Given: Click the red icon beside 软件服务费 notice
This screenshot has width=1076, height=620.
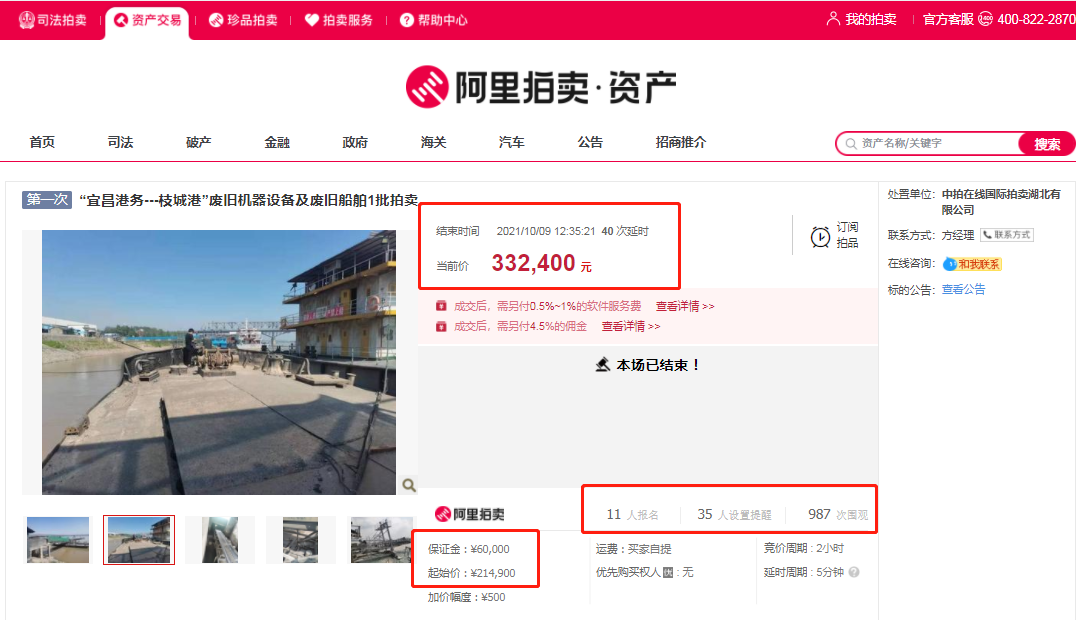Looking at the screenshot, I should pos(441,306).
